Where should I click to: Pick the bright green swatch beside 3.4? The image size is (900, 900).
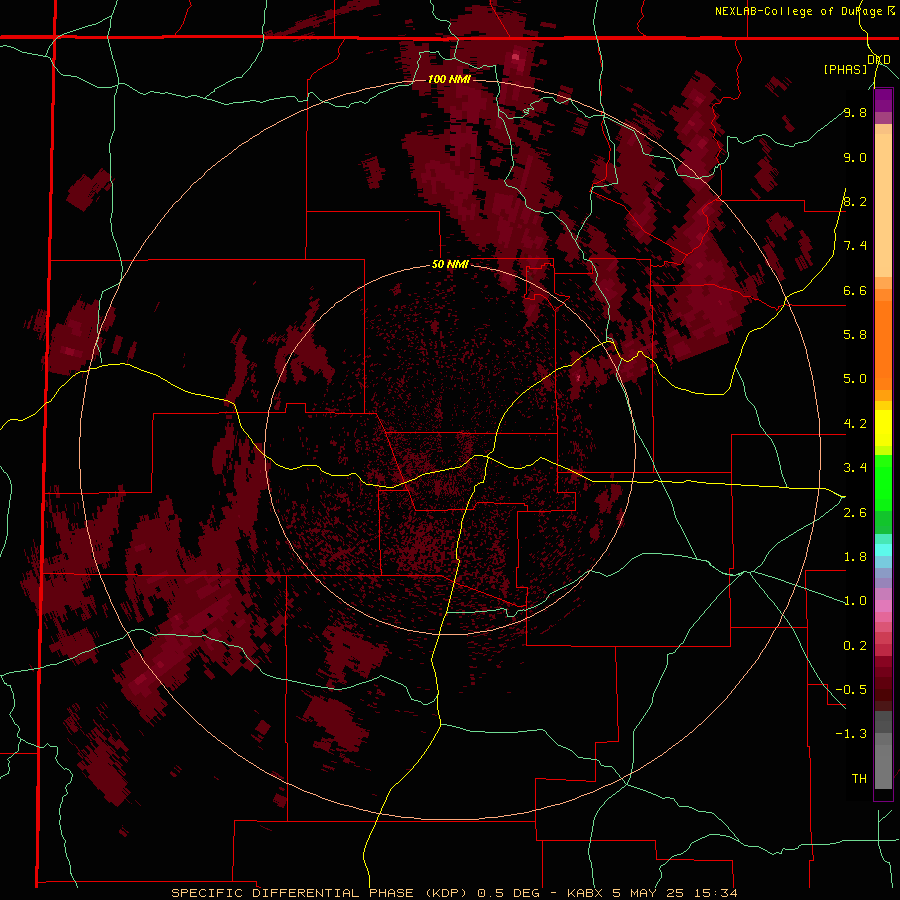pyautogui.click(x=883, y=482)
